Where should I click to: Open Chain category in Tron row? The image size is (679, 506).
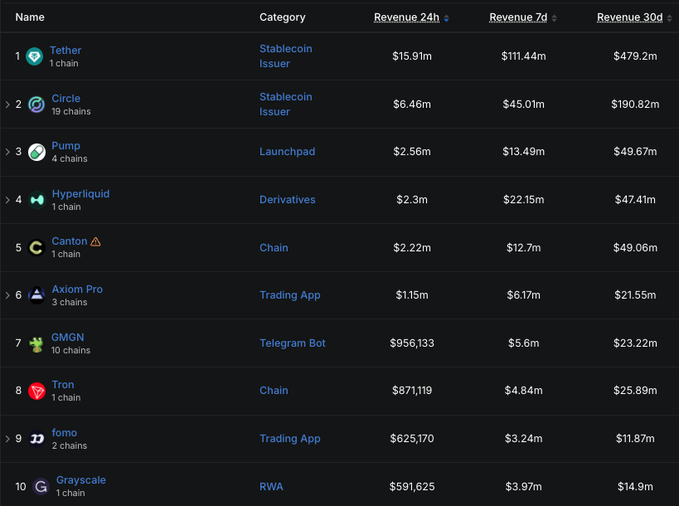pyautogui.click(x=274, y=390)
